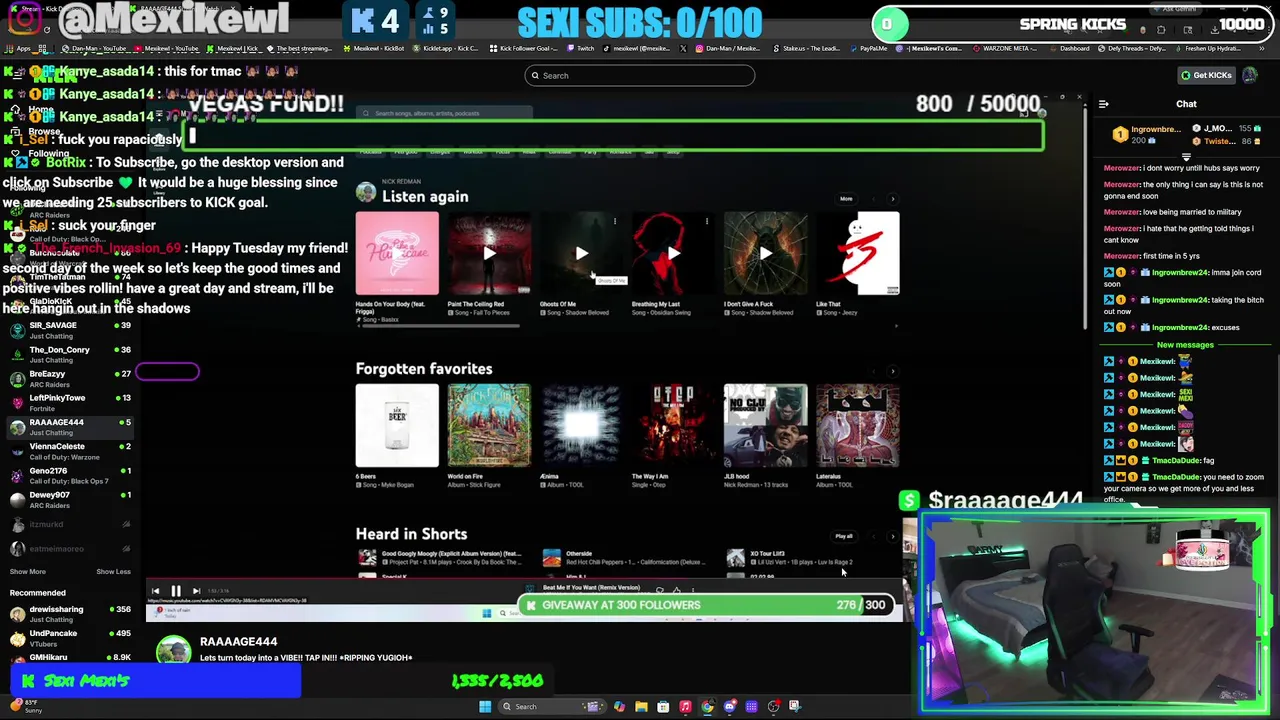Viewport: 1280px width, 720px height.
Task: Open Windows Start menu
Action: [x=485, y=706]
